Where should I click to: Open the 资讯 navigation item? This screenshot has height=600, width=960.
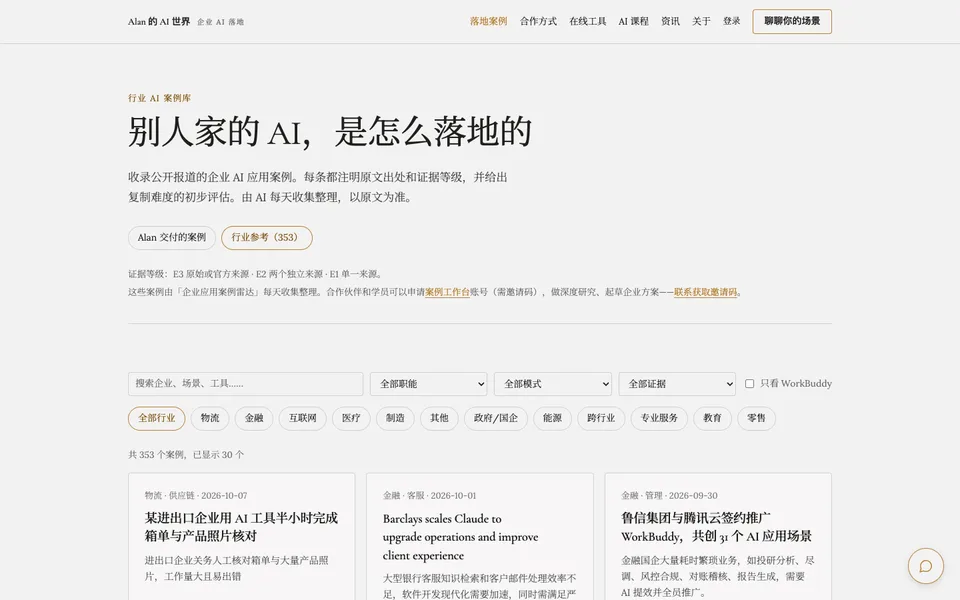pyautogui.click(x=670, y=21)
